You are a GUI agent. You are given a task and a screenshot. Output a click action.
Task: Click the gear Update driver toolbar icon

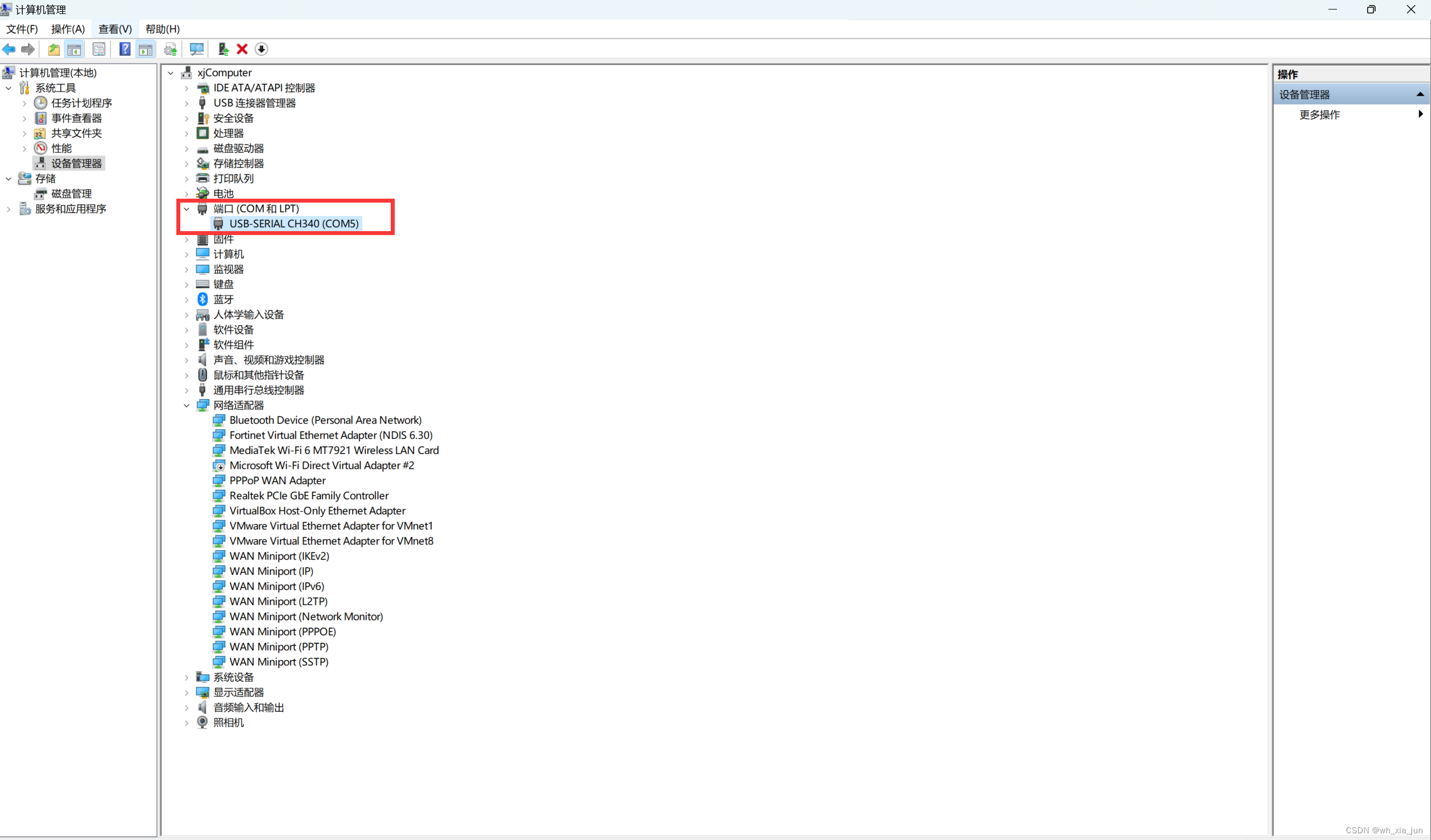170,49
